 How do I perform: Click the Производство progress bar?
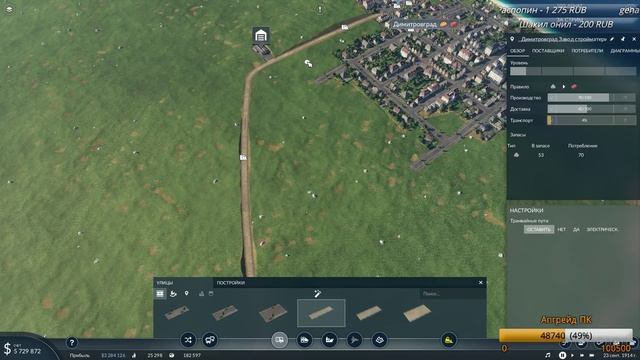(591, 98)
